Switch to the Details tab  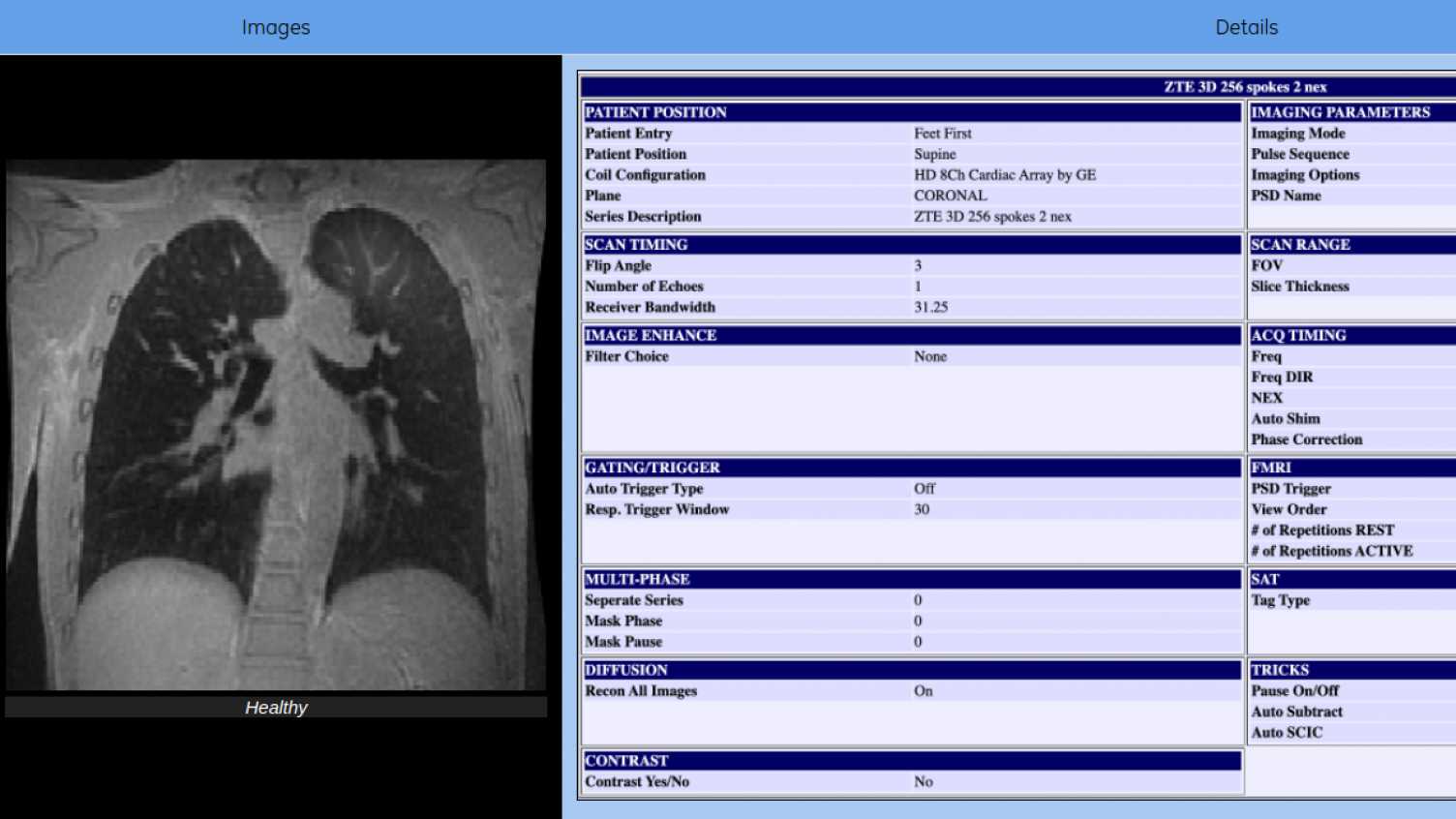pos(1245,27)
